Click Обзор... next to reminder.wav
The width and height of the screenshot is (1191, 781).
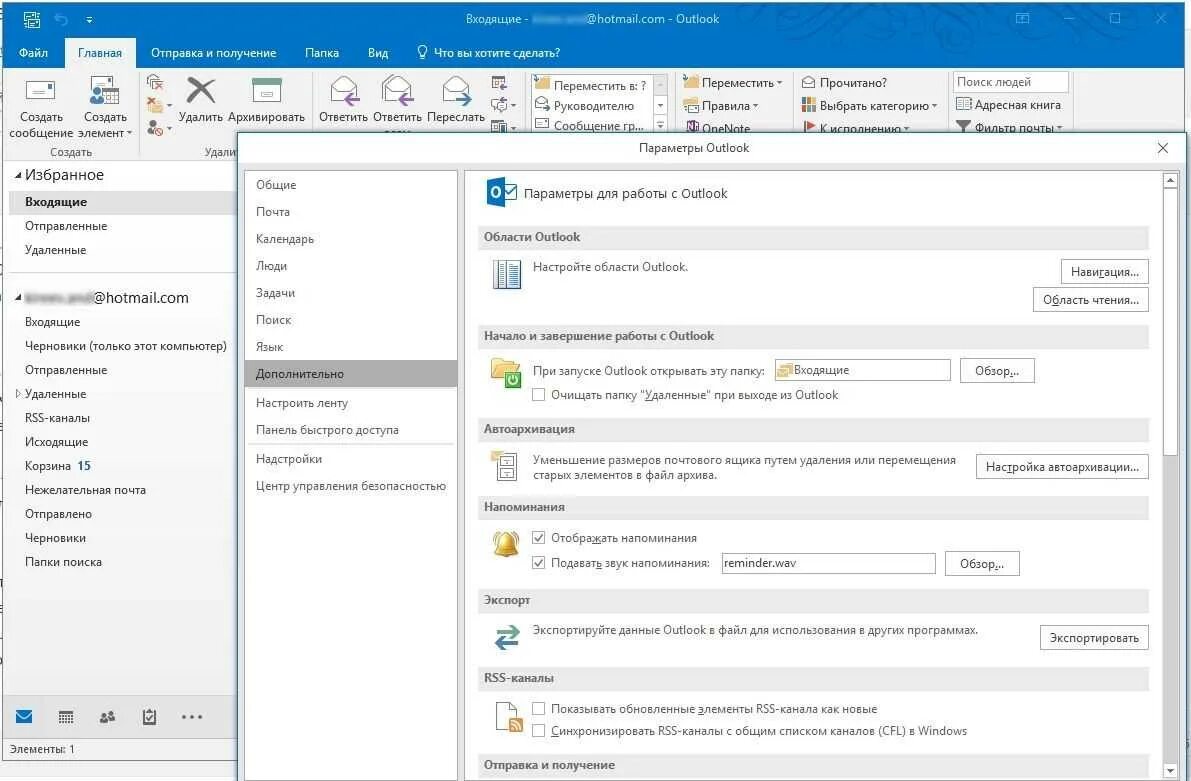(981, 564)
